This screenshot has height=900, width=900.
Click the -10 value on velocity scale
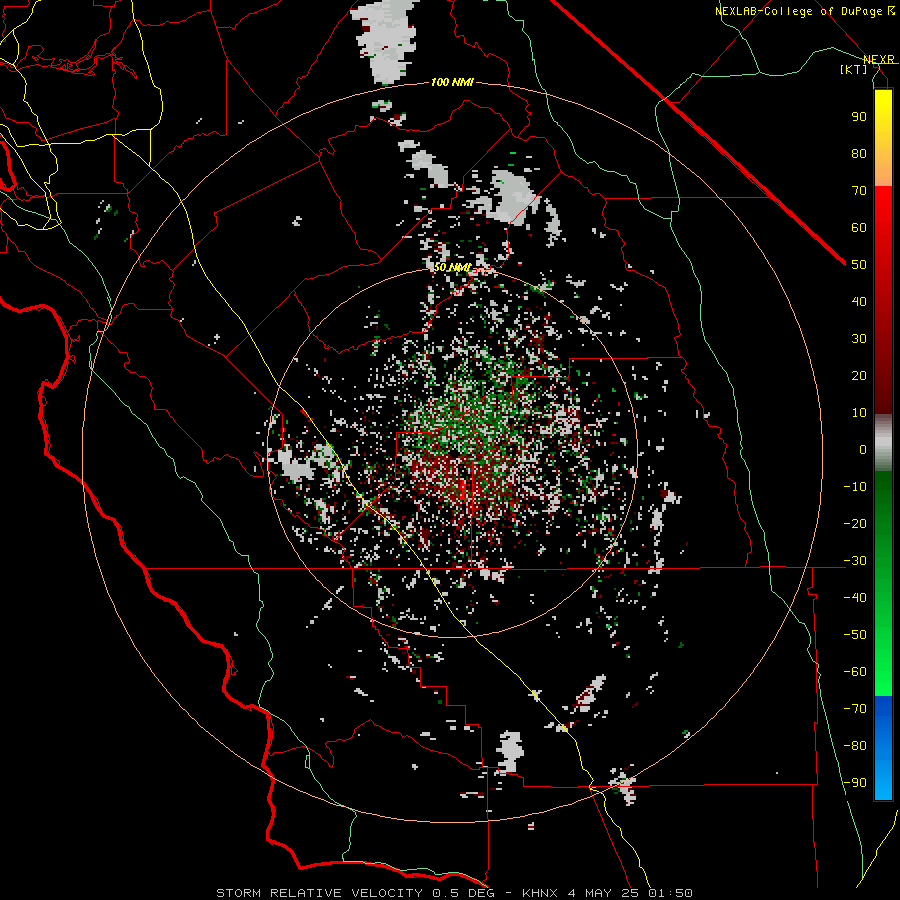(x=855, y=487)
